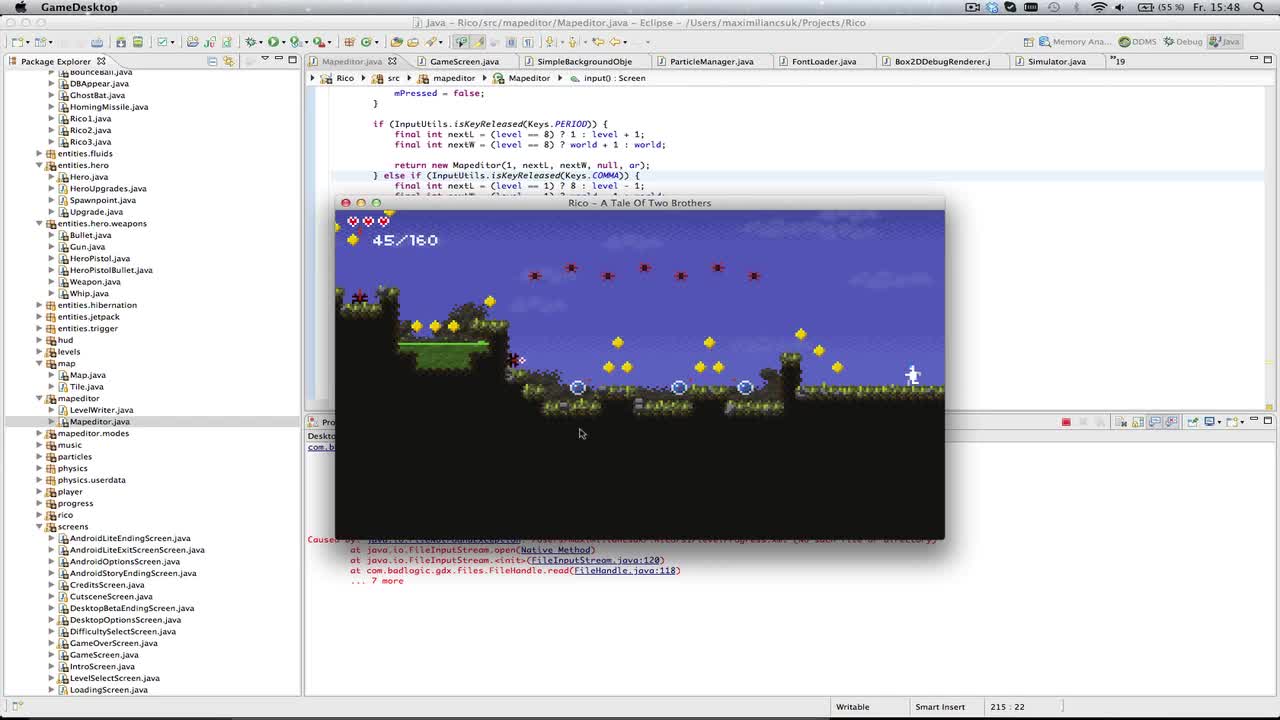
Task: Open the Memory Analysis perspective
Action: (x=1043, y=41)
